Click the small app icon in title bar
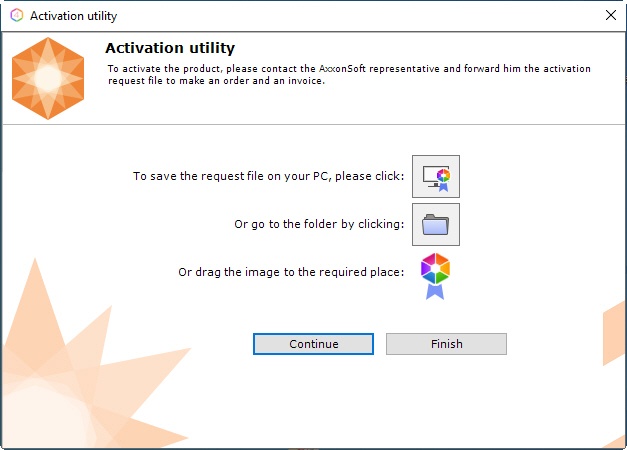Screen dimensions: 627x450 pos(16,15)
